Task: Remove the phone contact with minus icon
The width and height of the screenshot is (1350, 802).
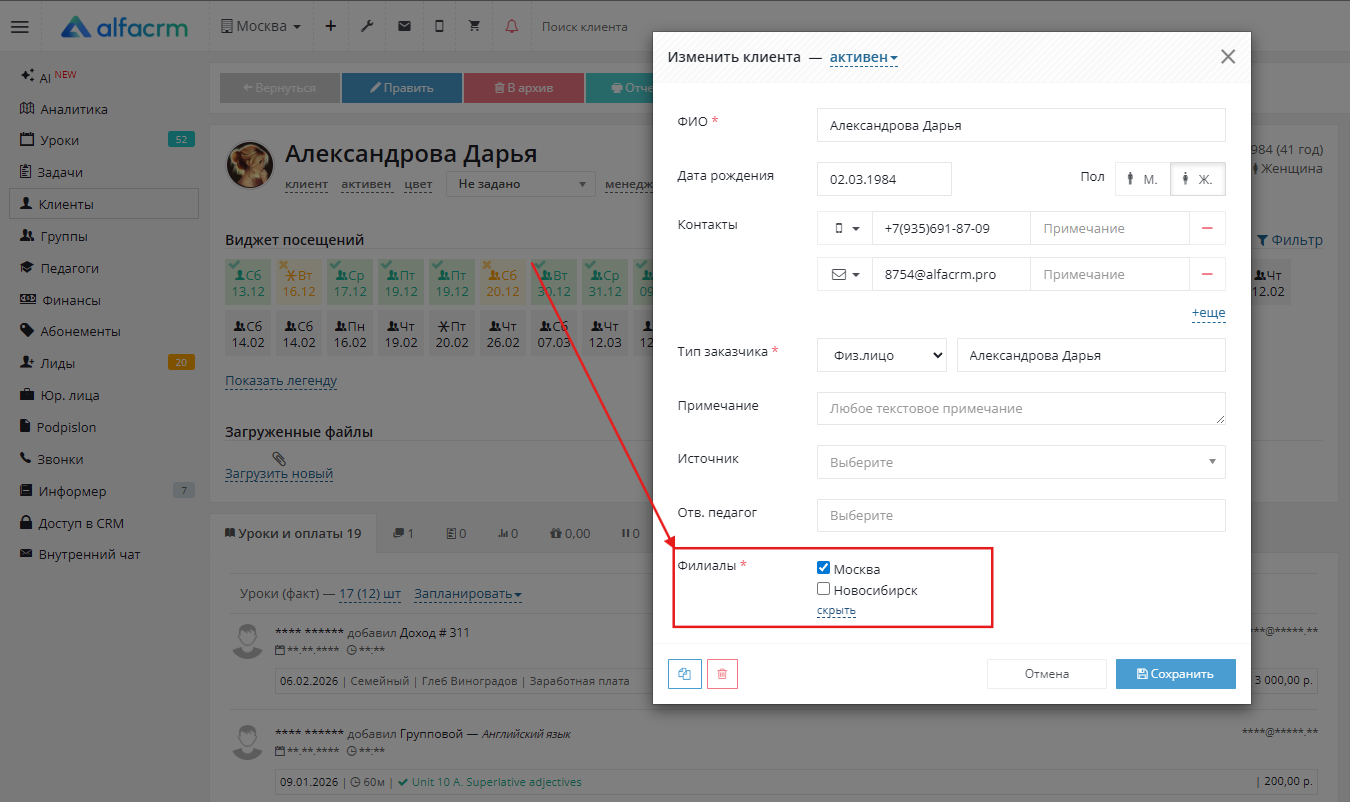Action: 1207,228
